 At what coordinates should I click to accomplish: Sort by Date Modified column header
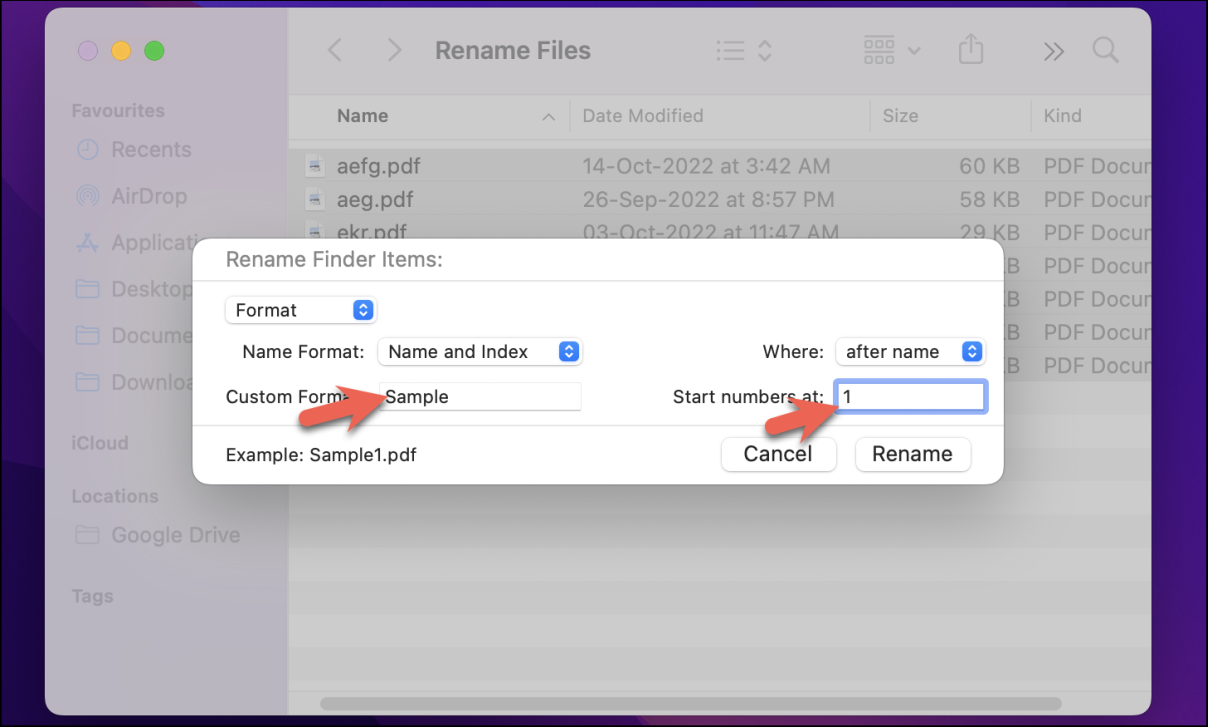(x=642, y=116)
